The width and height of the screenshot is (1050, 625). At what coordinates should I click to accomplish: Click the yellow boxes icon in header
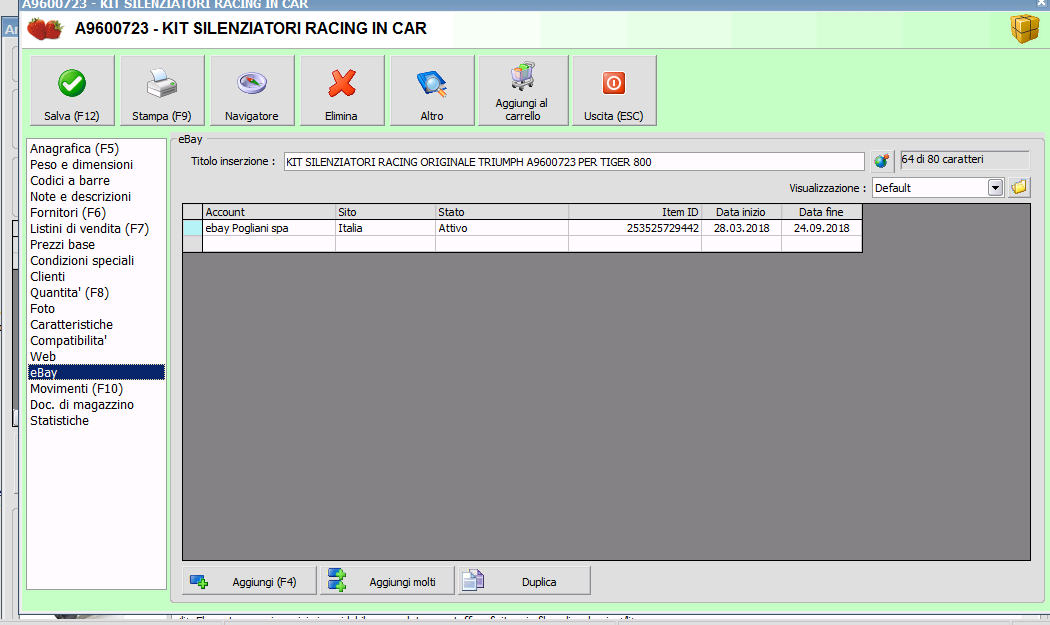coord(1024,30)
